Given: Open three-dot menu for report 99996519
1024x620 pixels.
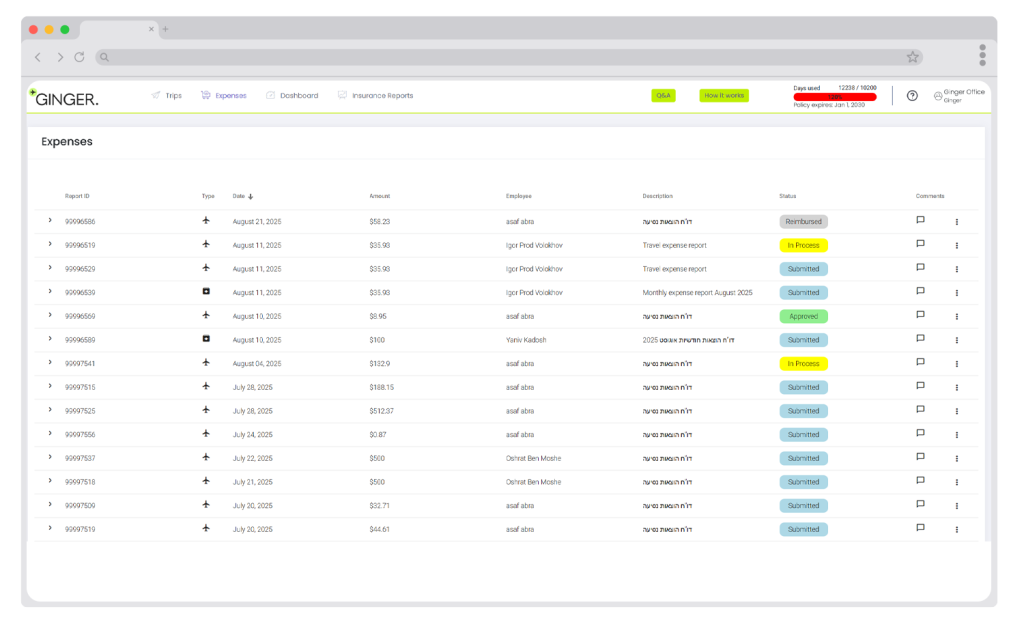Looking at the screenshot, I should (956, 245).
